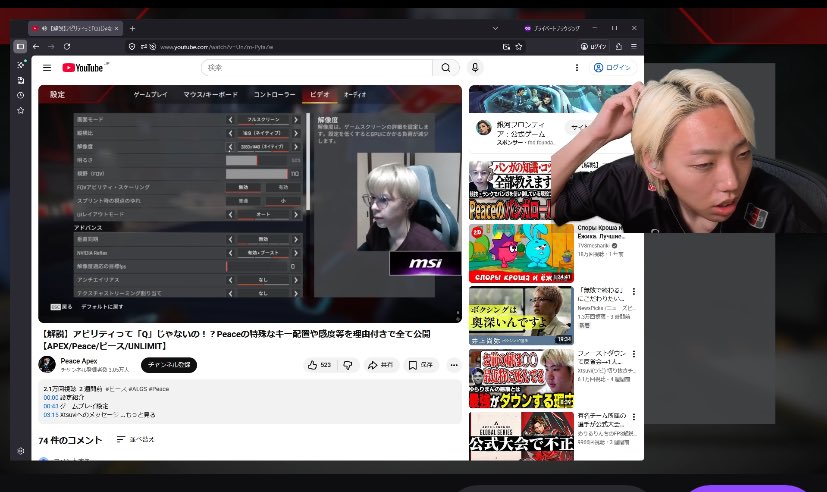
Task: Close the YouTube browser tab
Action: click(x=116, y=28)
